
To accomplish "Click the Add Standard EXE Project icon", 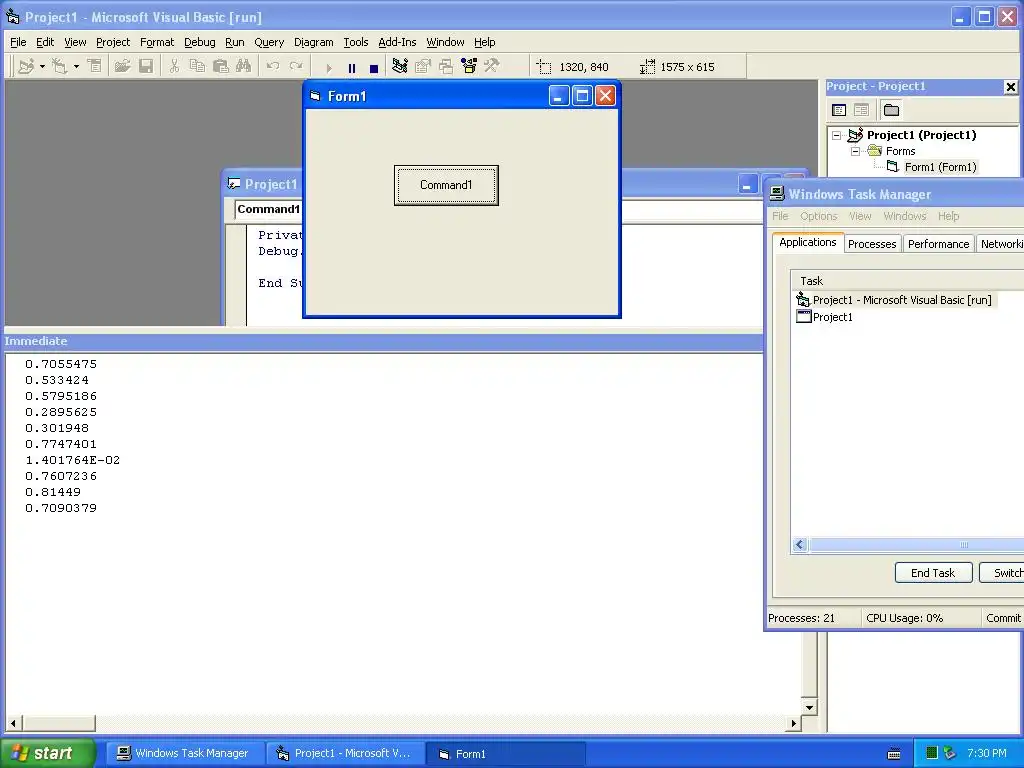I will point(26,67).
